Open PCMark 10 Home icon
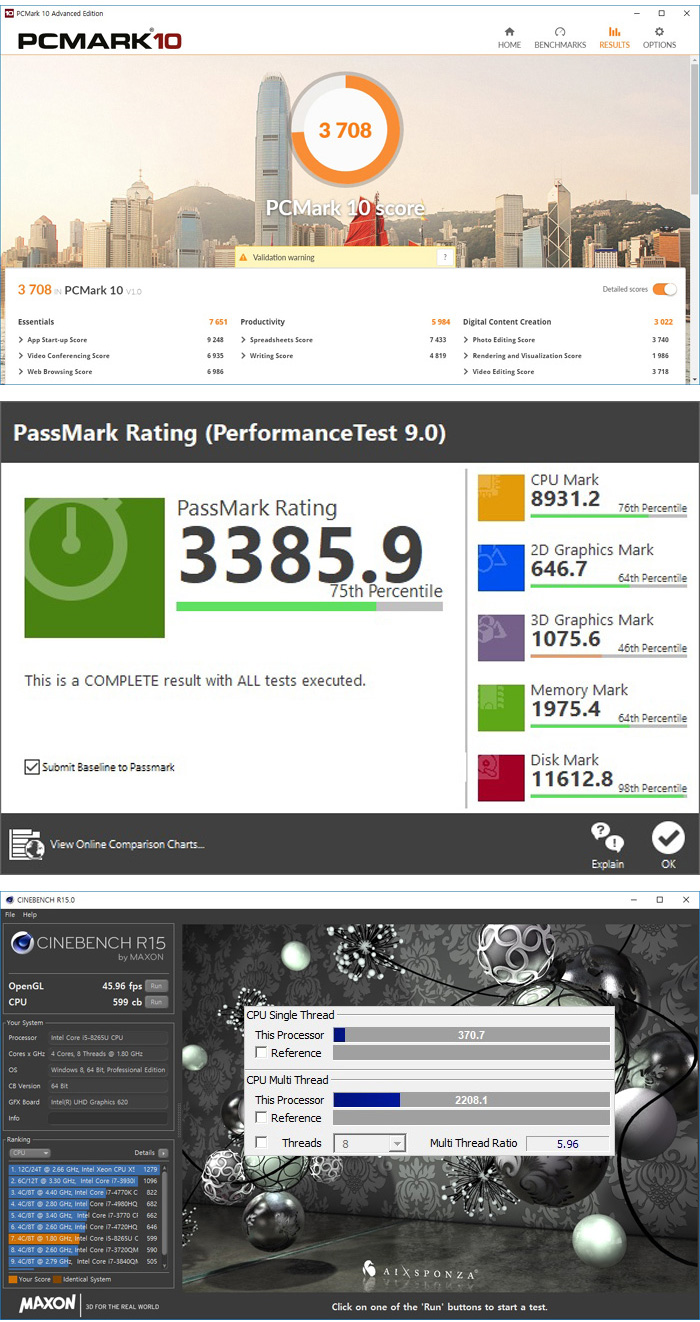 coord(509,32)
